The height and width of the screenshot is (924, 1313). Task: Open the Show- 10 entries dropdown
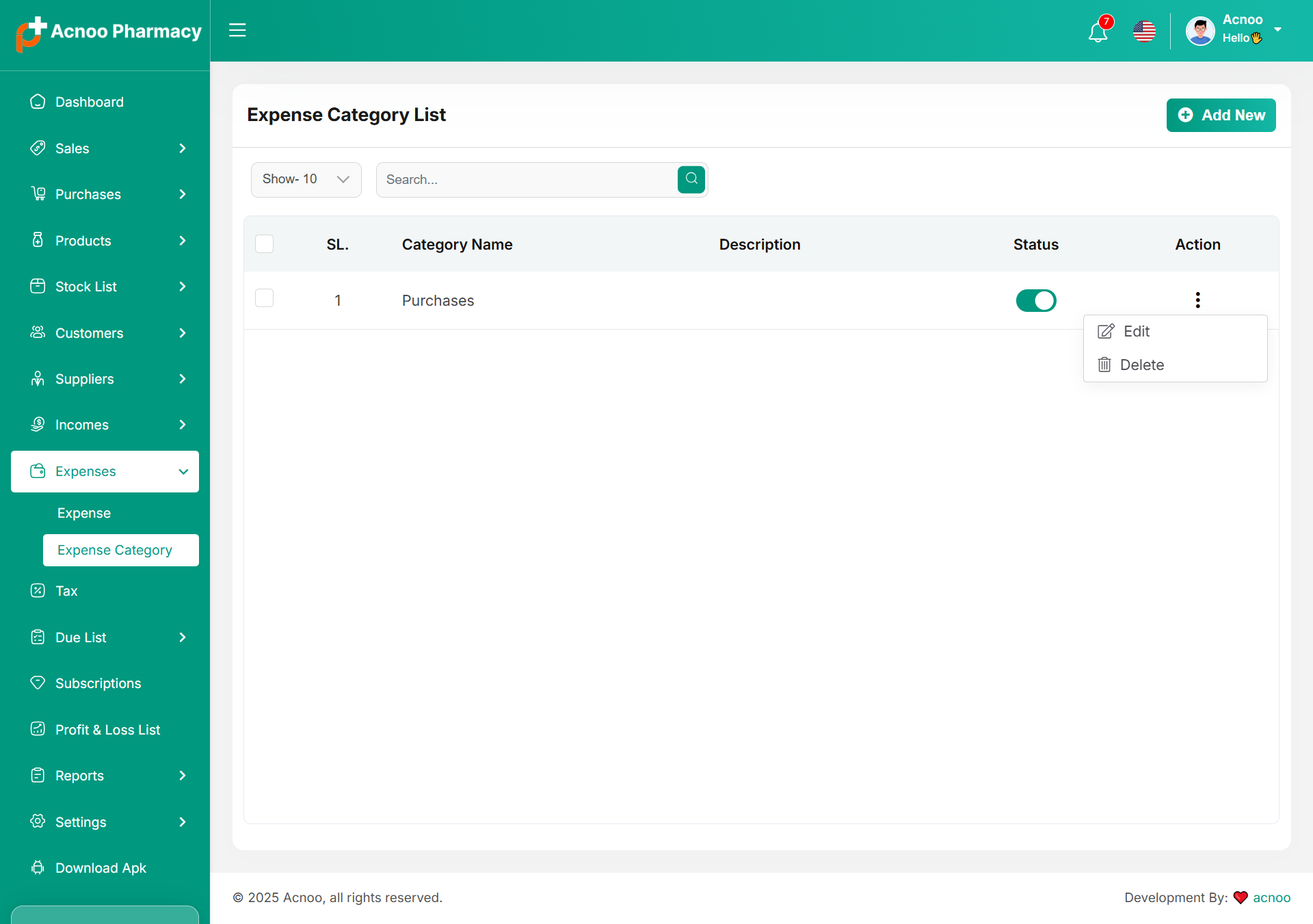point(306,179)
